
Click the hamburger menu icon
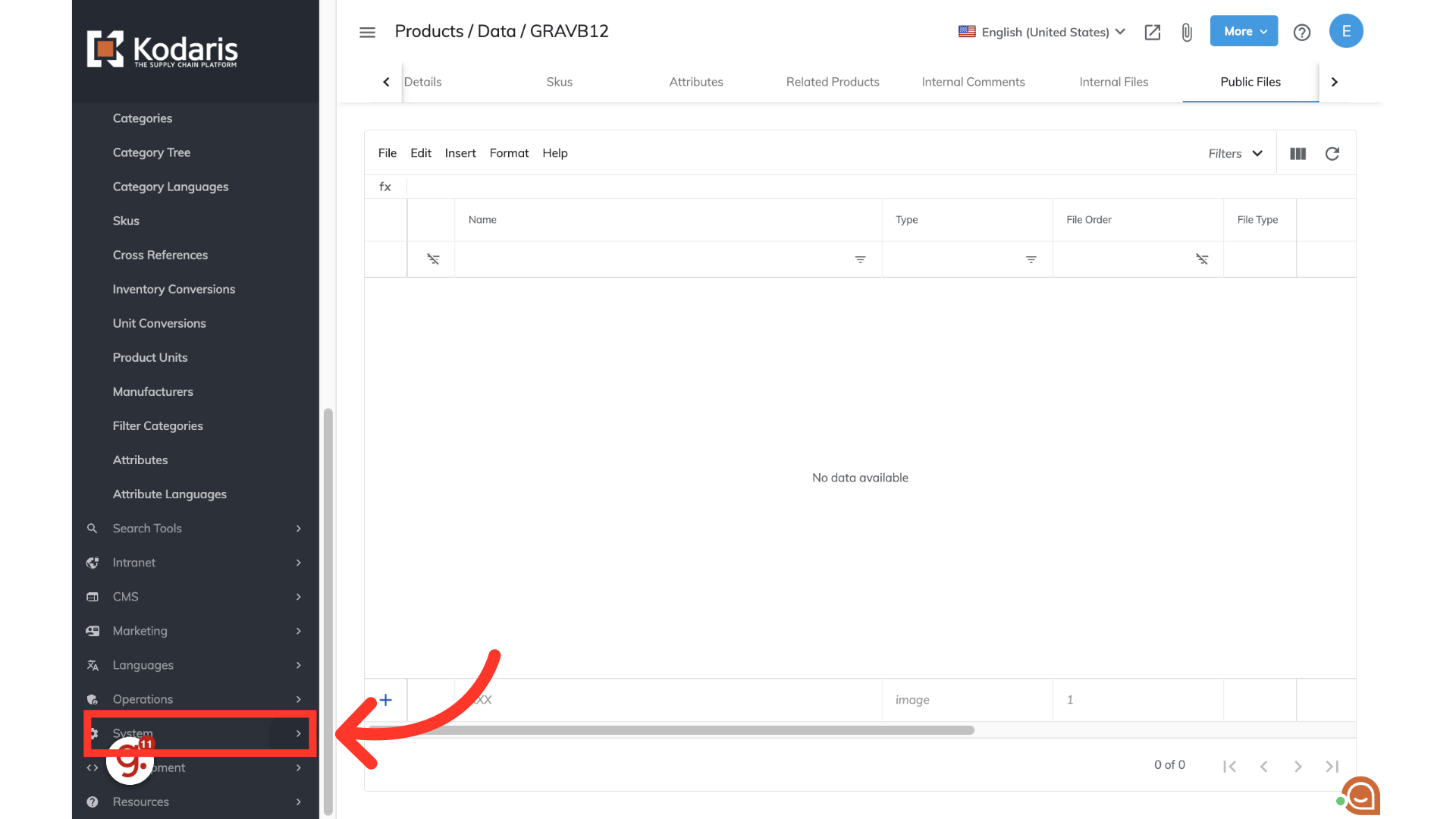point(367,32)
